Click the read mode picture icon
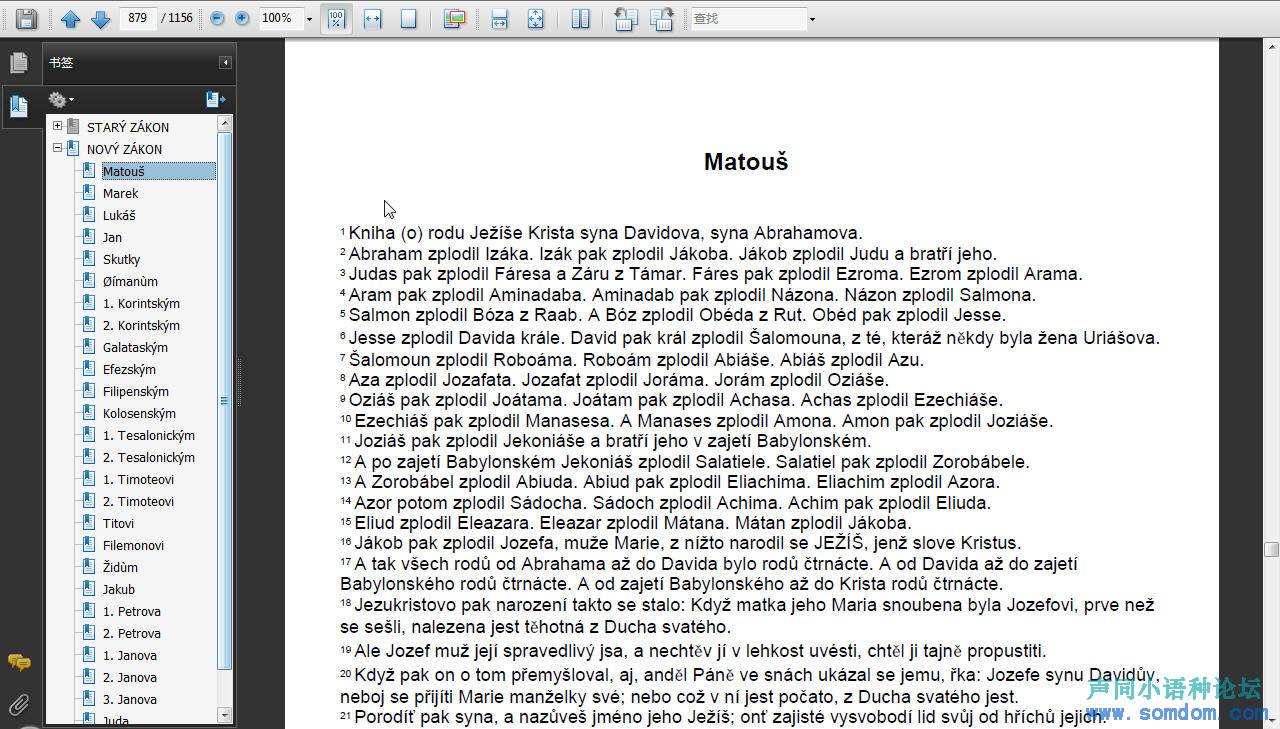 454,18
